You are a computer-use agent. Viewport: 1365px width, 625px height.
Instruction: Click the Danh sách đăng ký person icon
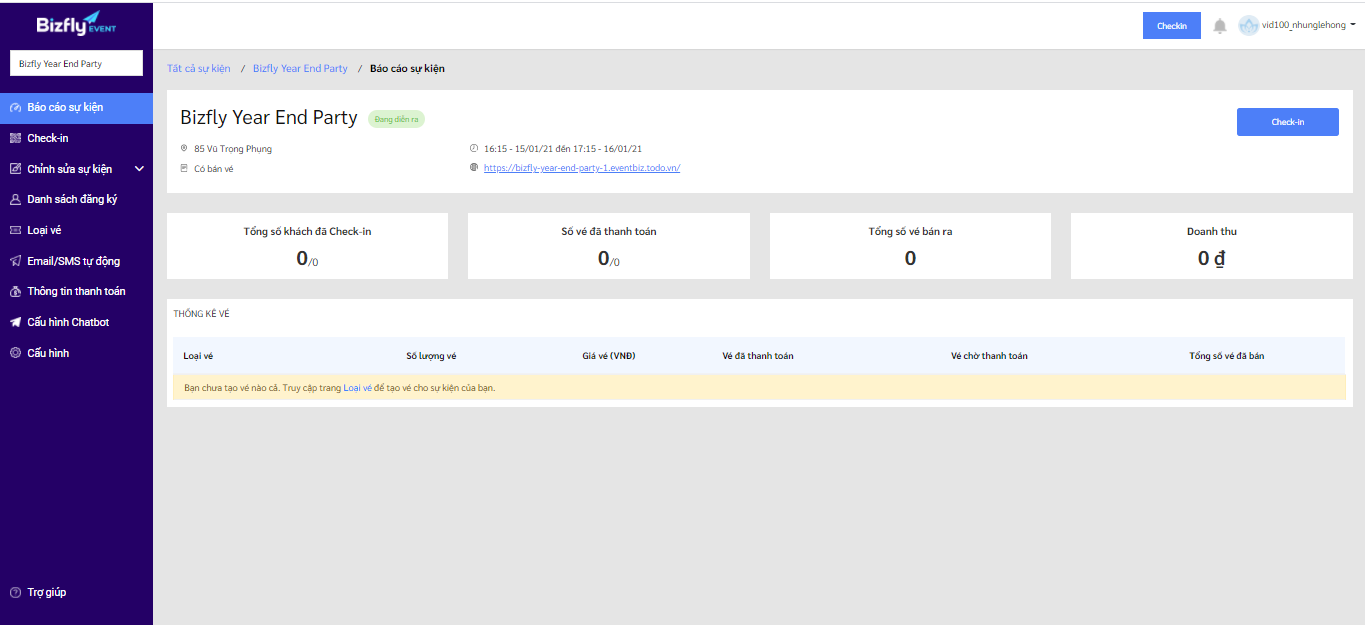coord(15,199)
